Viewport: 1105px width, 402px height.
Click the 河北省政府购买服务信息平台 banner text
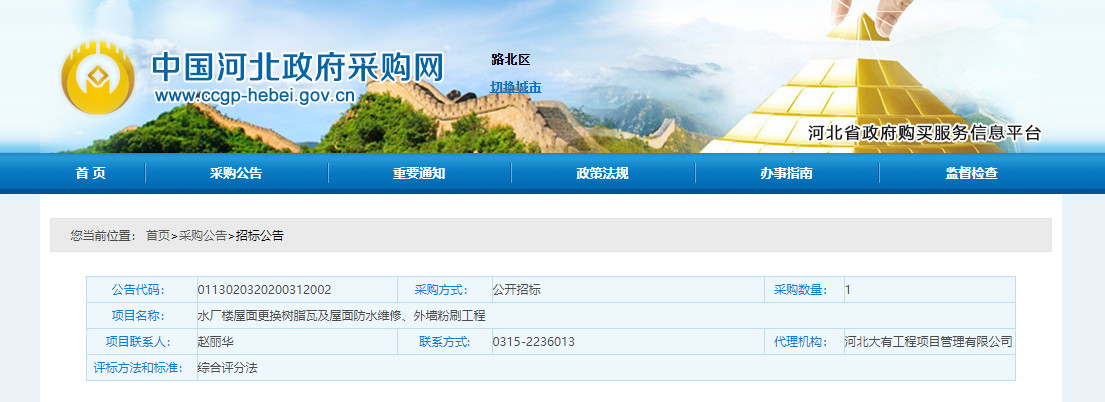[924, 133]
